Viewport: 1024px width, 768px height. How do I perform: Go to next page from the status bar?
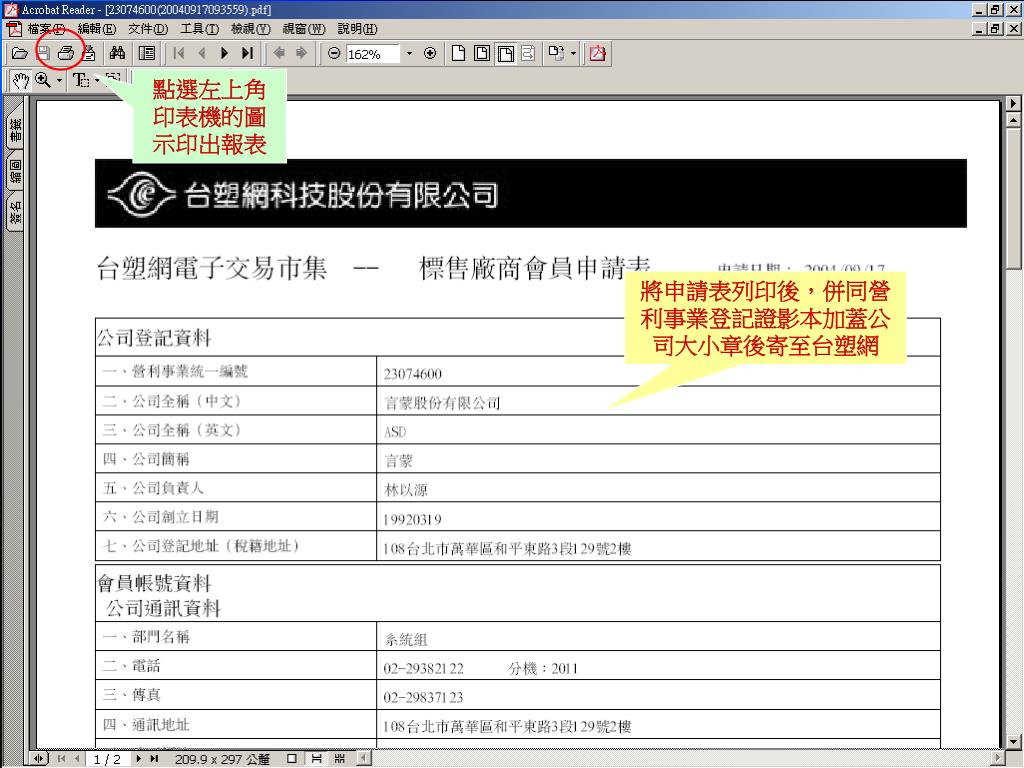point(138,759)
